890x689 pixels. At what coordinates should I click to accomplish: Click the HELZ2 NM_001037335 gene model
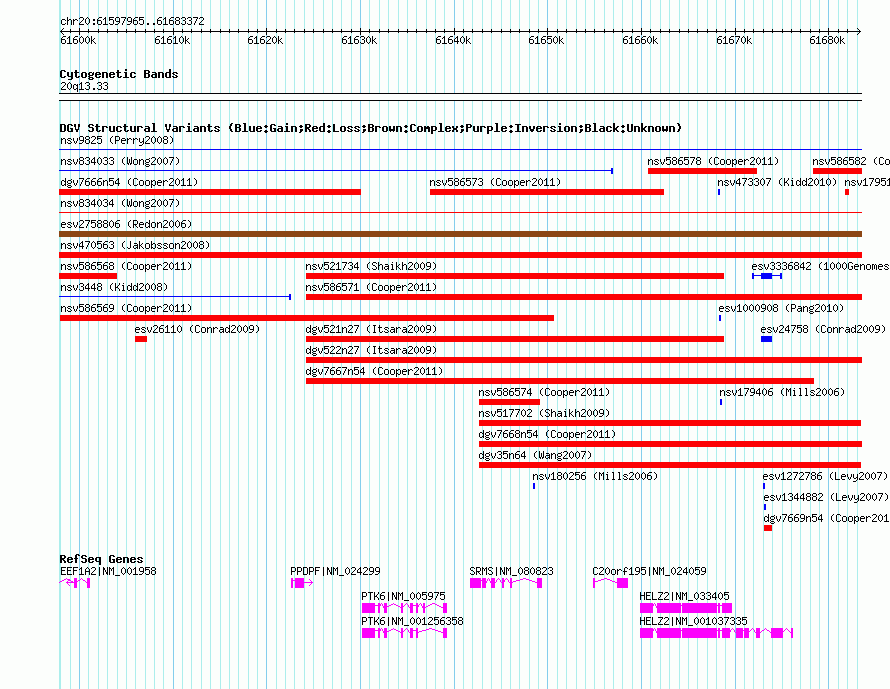716,633
